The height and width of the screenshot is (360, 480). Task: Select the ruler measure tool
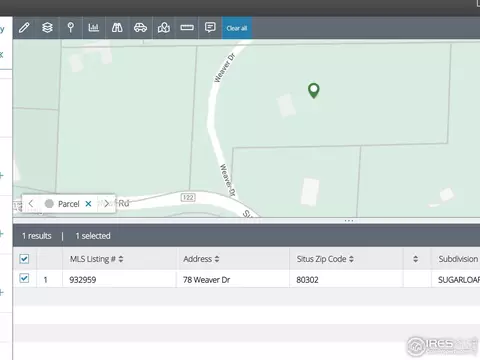click(187, 28)
